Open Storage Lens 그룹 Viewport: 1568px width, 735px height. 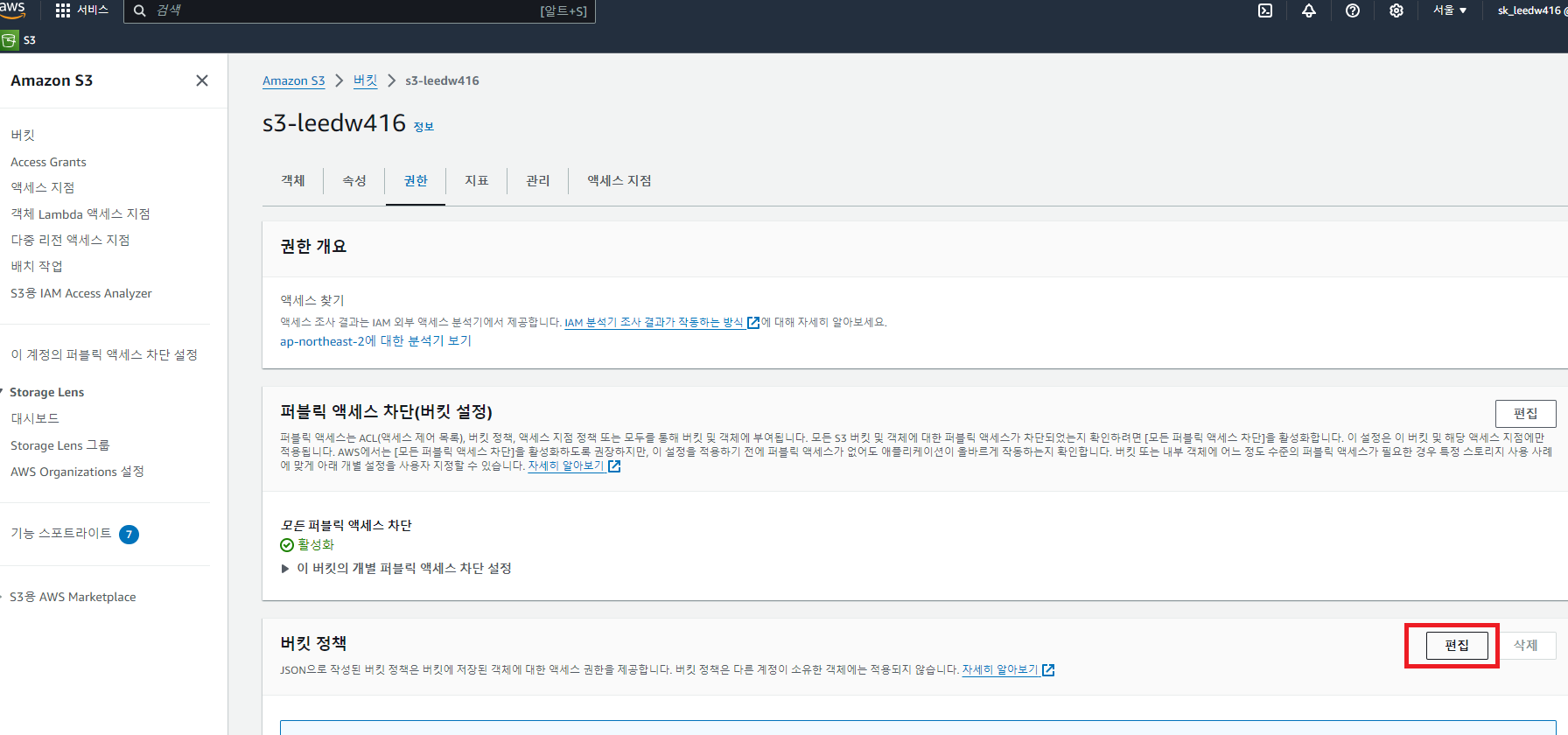[60, 445]
